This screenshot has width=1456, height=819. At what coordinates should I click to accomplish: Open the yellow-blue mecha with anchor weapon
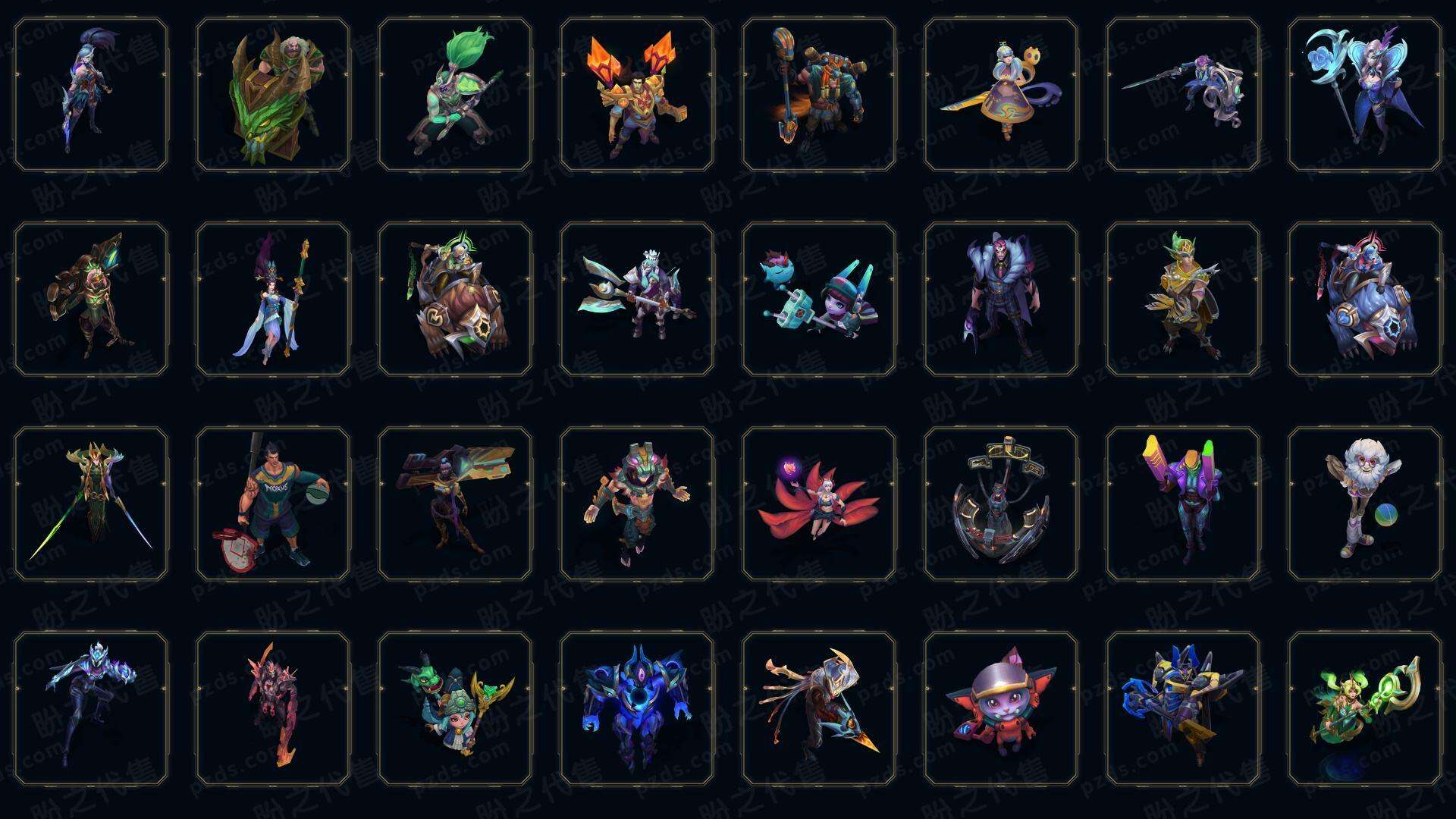[1183, 708]
